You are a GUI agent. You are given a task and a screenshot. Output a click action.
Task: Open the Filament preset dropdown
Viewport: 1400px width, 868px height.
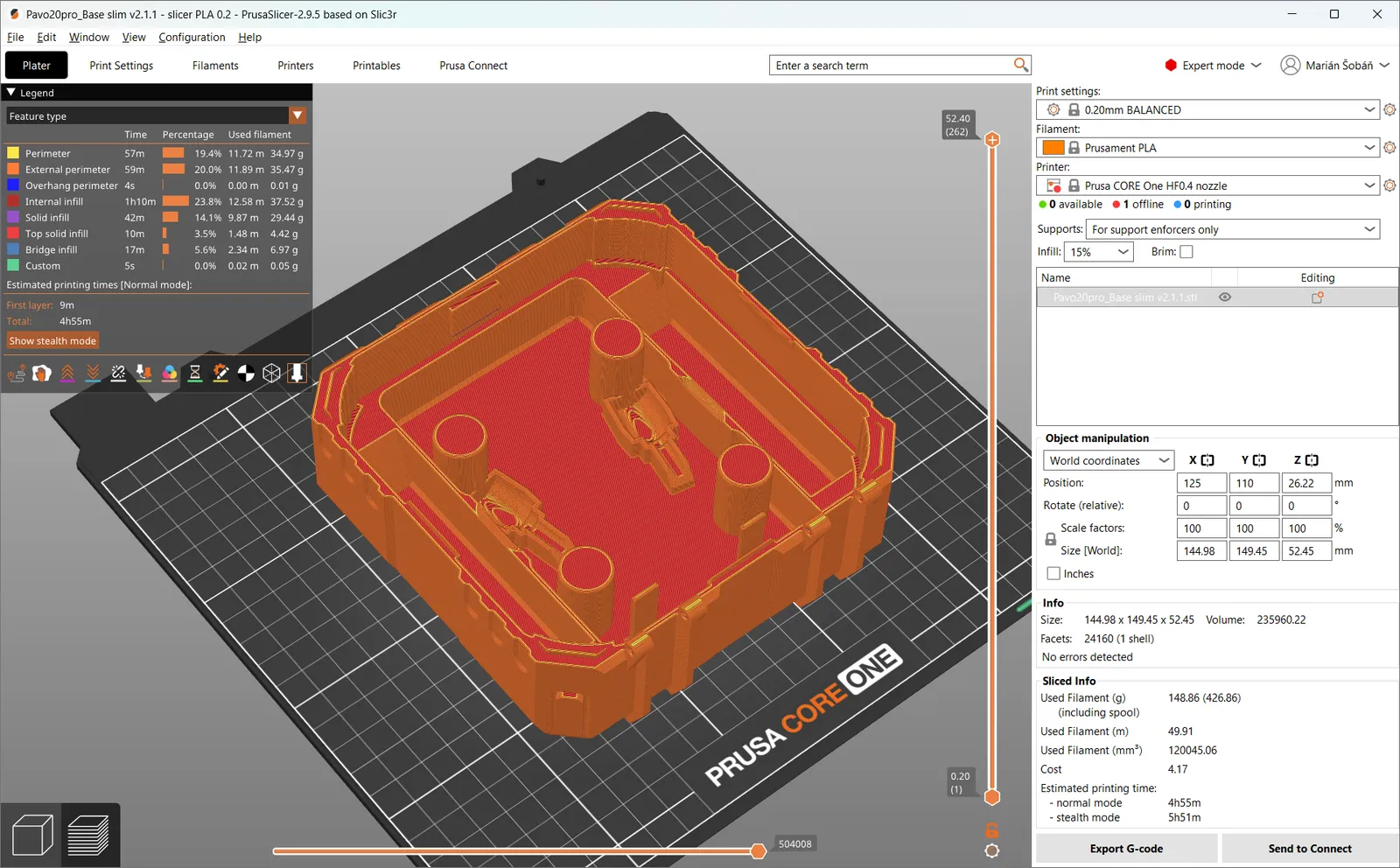(1207, 148)
